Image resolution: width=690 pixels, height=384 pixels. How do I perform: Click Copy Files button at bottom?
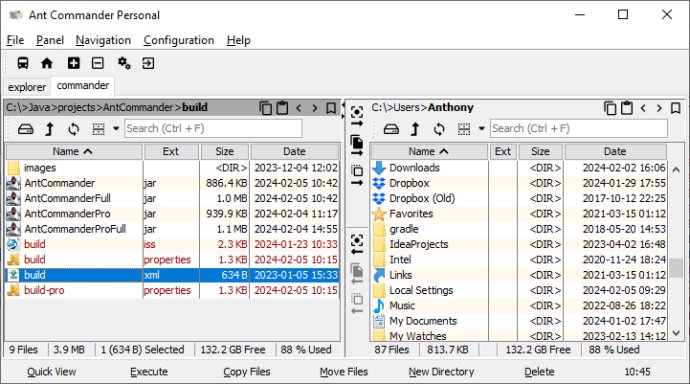coord(246,372)
